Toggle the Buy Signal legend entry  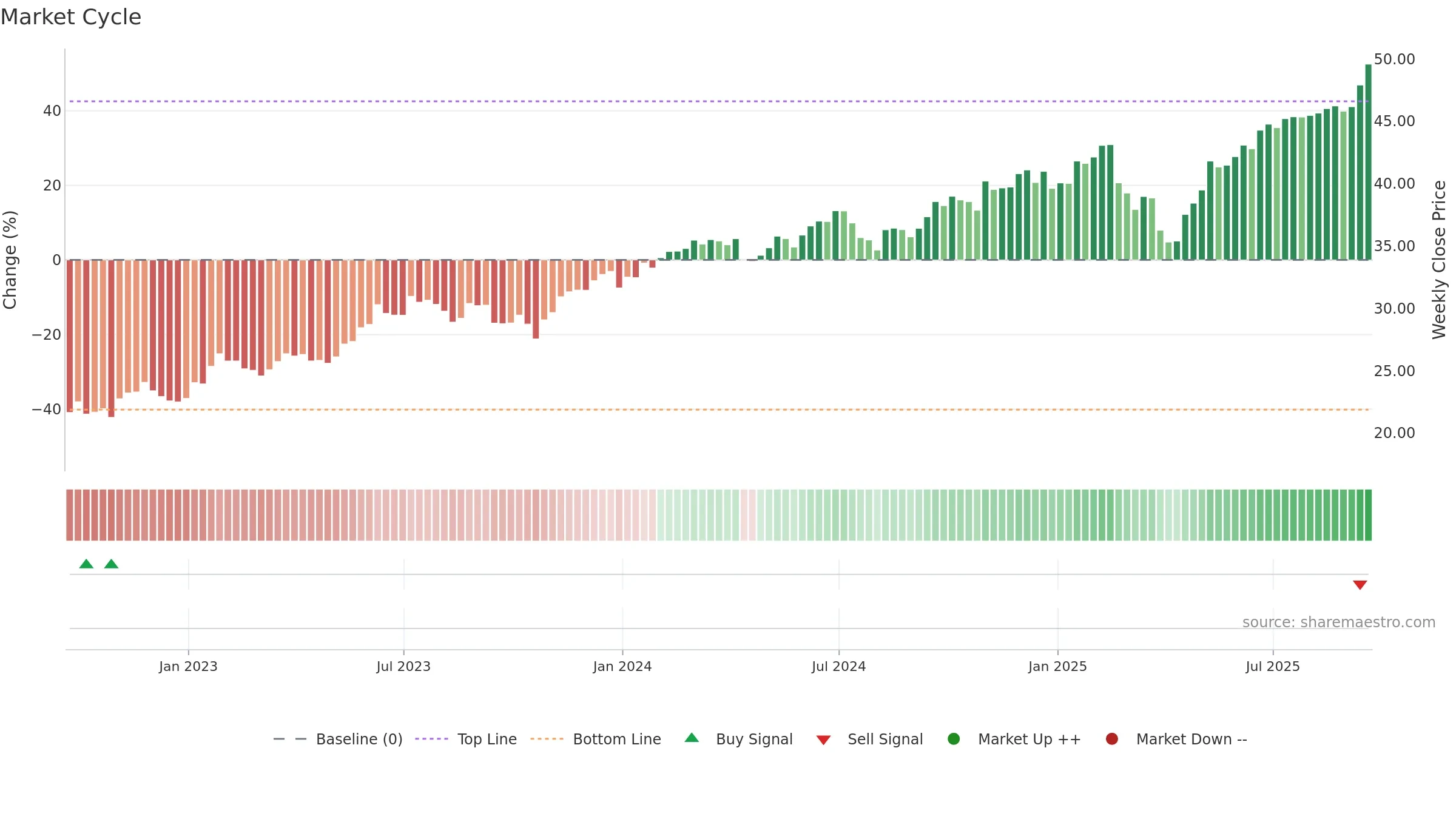[x=738, y=739]
